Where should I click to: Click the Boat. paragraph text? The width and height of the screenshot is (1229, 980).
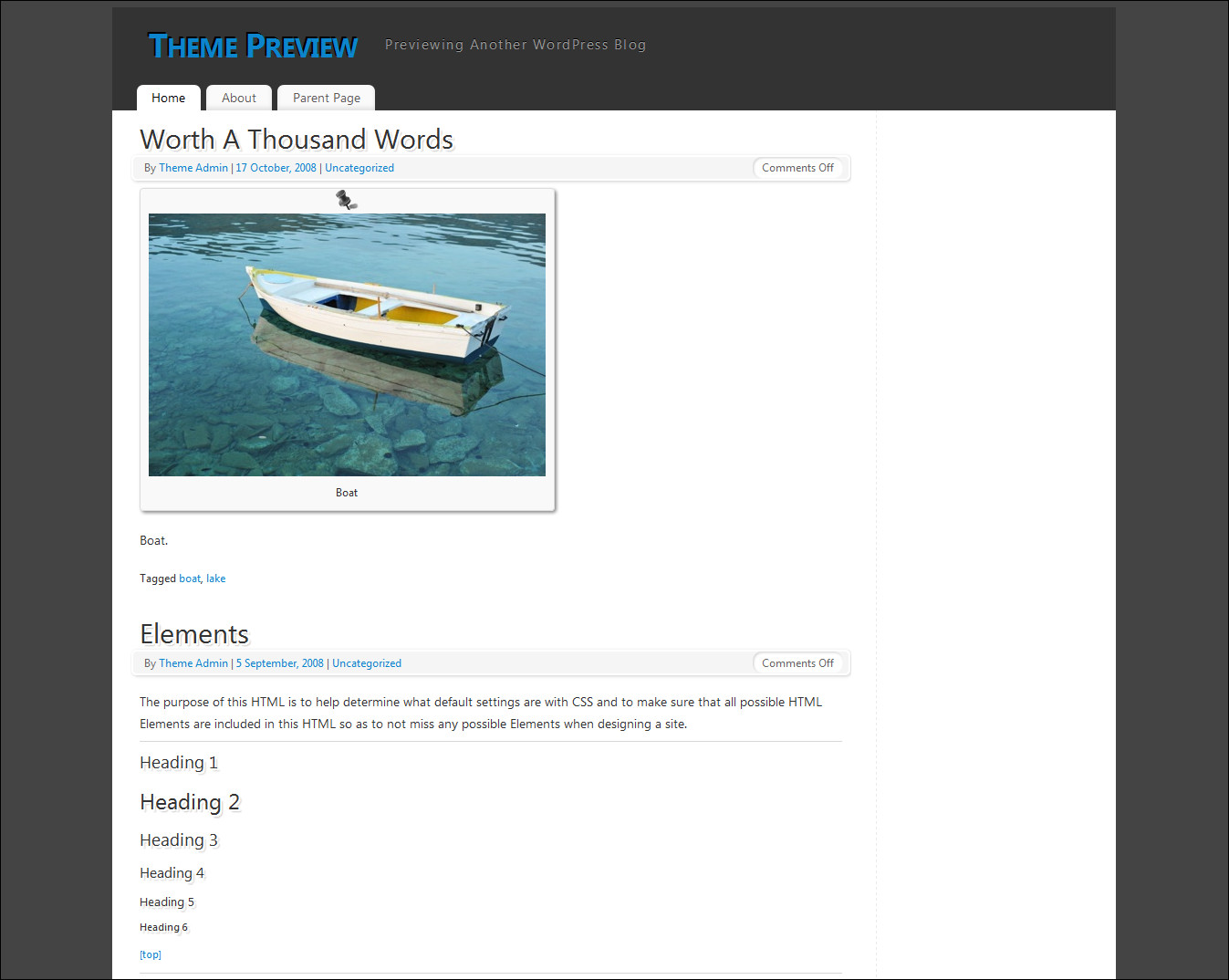click(x=154, y=541)
